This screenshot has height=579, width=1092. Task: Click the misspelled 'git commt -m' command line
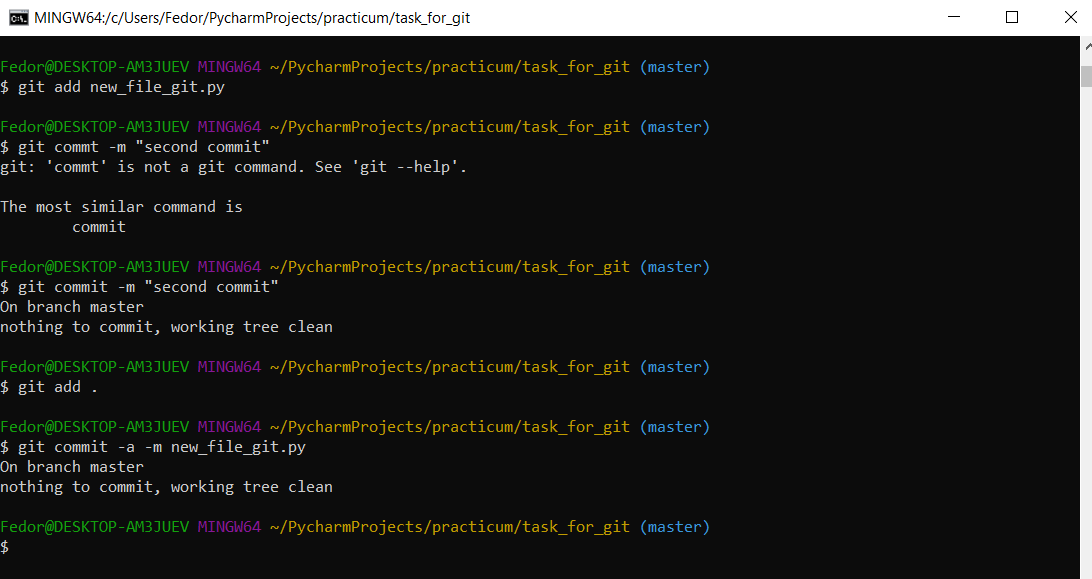point(135,147)
